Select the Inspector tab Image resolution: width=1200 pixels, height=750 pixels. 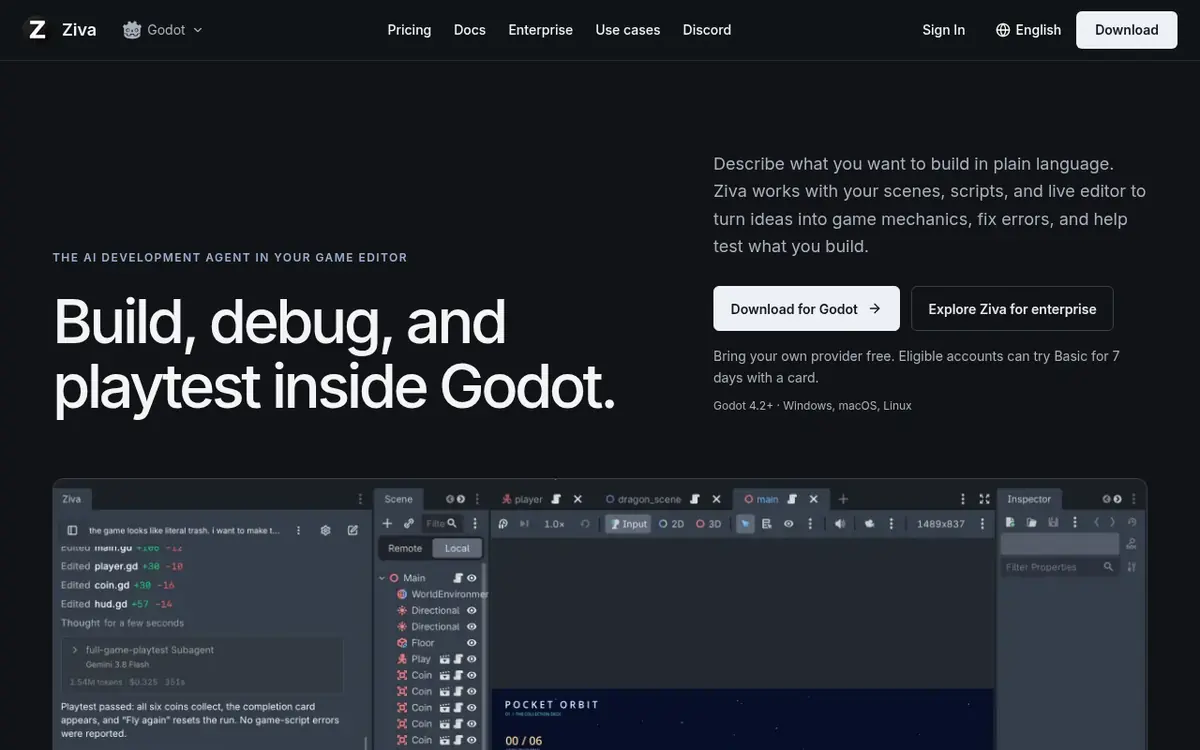coord(1029,499)
